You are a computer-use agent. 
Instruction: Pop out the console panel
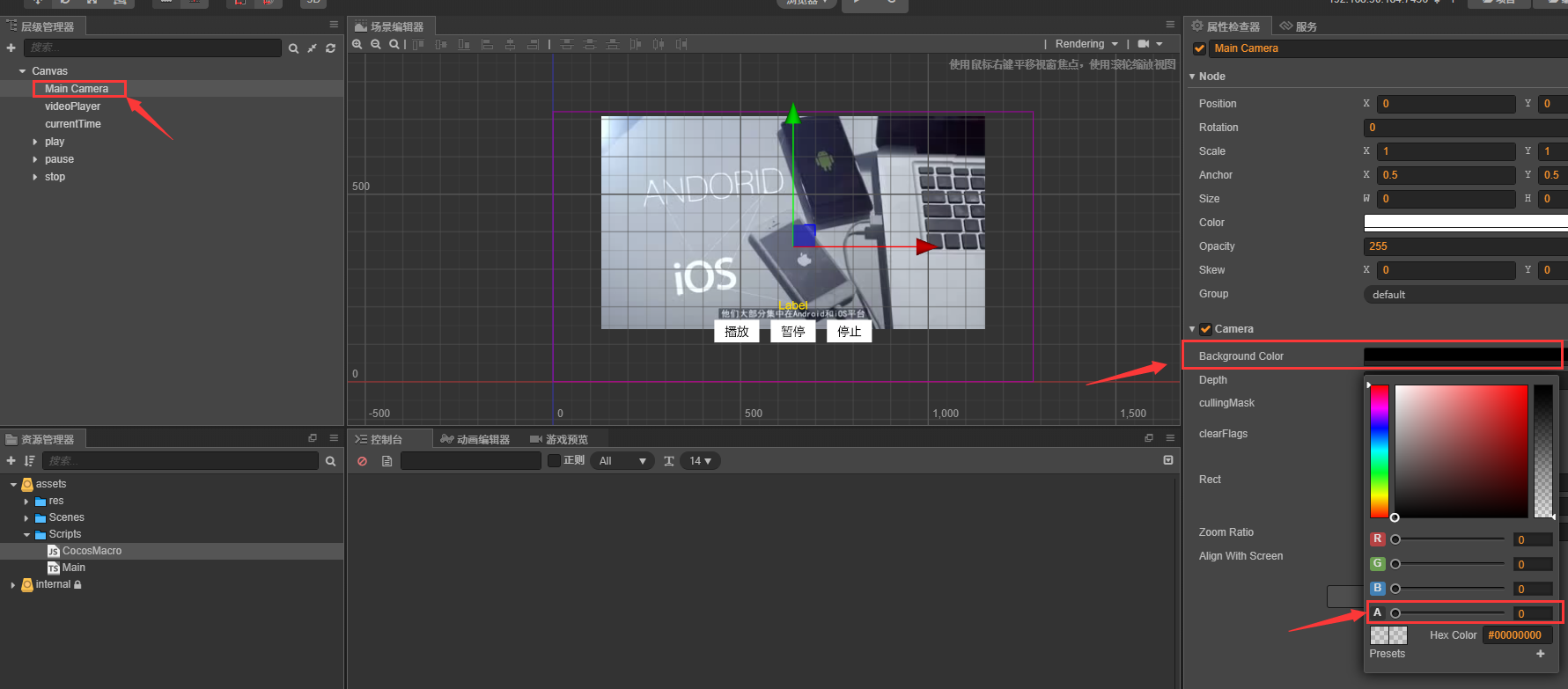[1148, 437]
